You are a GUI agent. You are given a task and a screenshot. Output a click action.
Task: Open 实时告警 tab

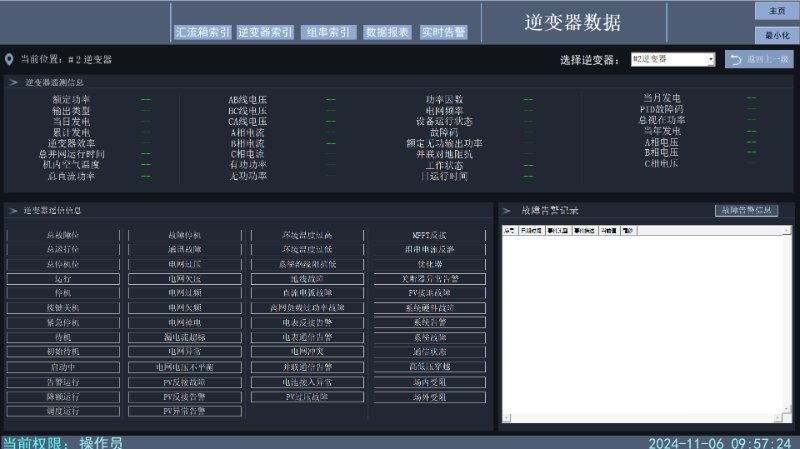[444, 32]
